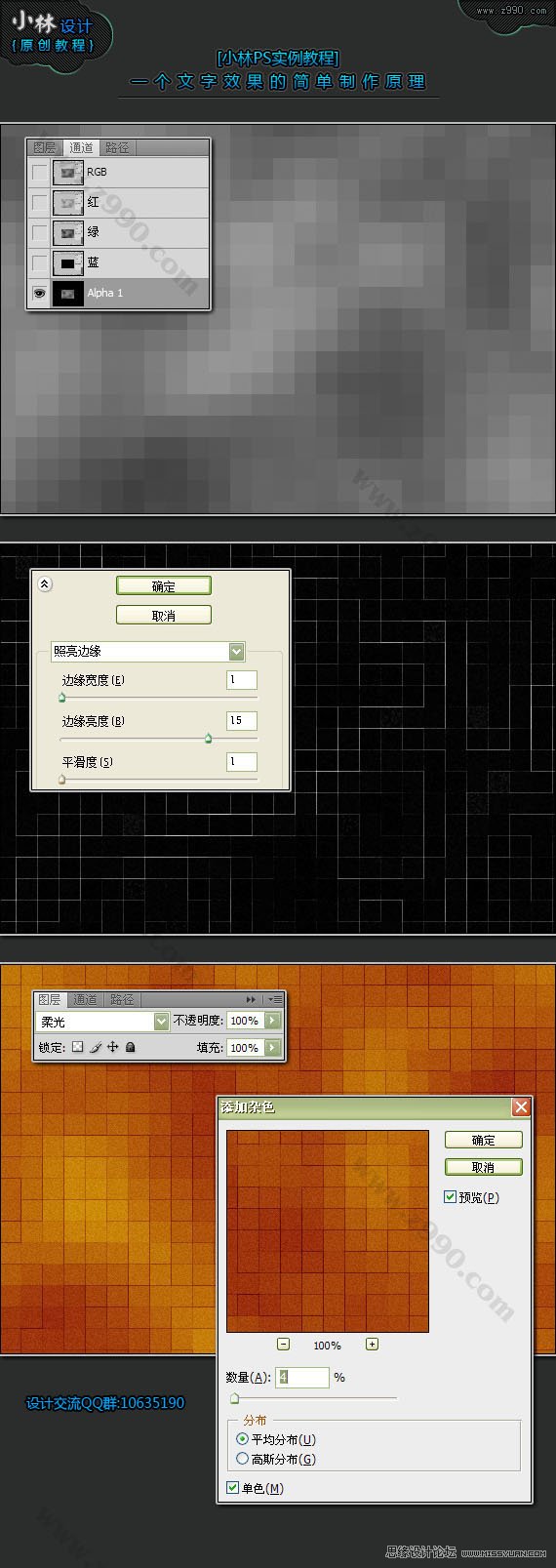Toggle the 预览 preview checkbox
Image resolution: width=556 pixels, height=1568 pixels.
450,1196
